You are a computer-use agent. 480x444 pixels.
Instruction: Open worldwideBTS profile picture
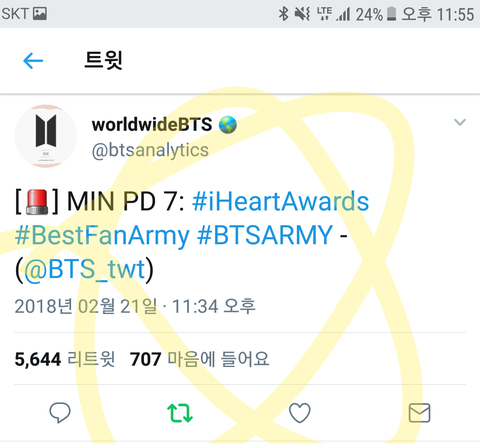coord(46,136)
